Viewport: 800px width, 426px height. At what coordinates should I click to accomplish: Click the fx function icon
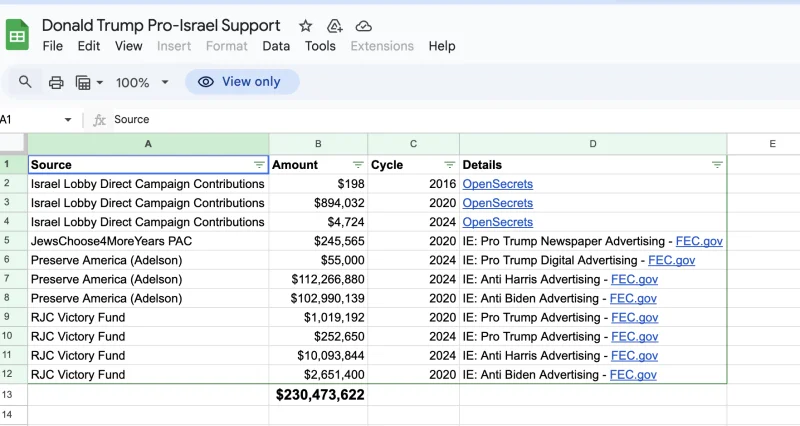[99, 120]
